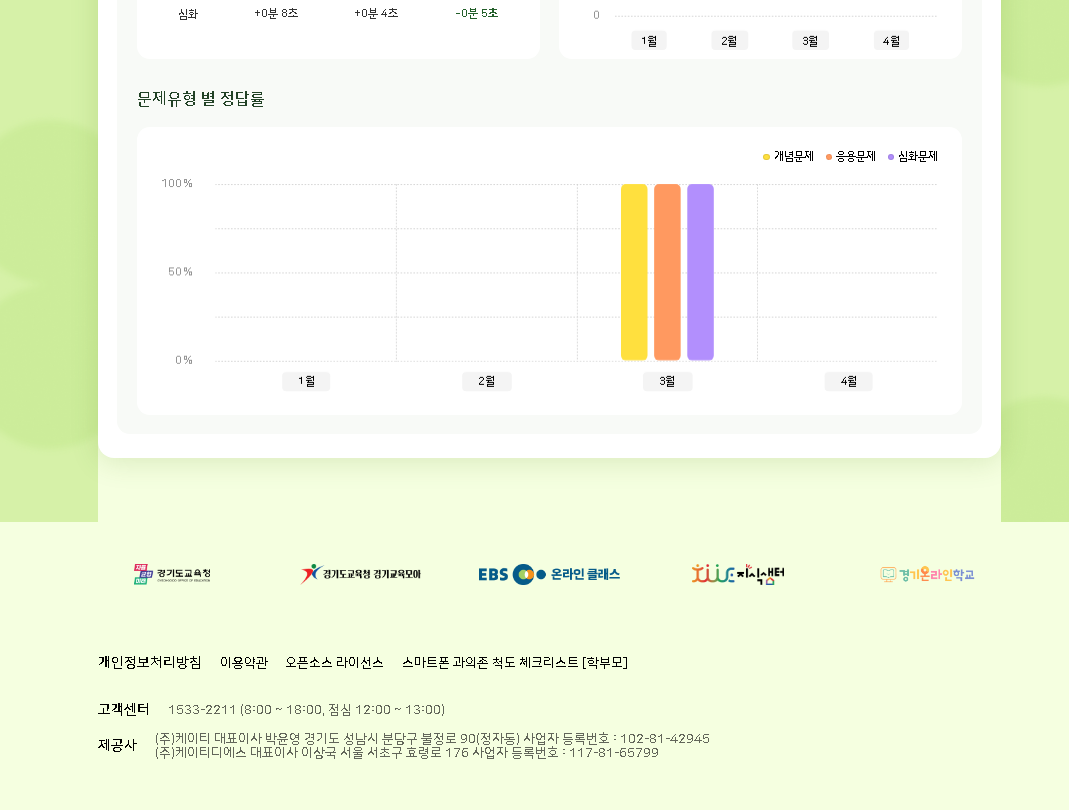The image size is (1069, 810).
Task: Open the 경기도교육청 경기교육모아 logo link
Action: (361, 574)
